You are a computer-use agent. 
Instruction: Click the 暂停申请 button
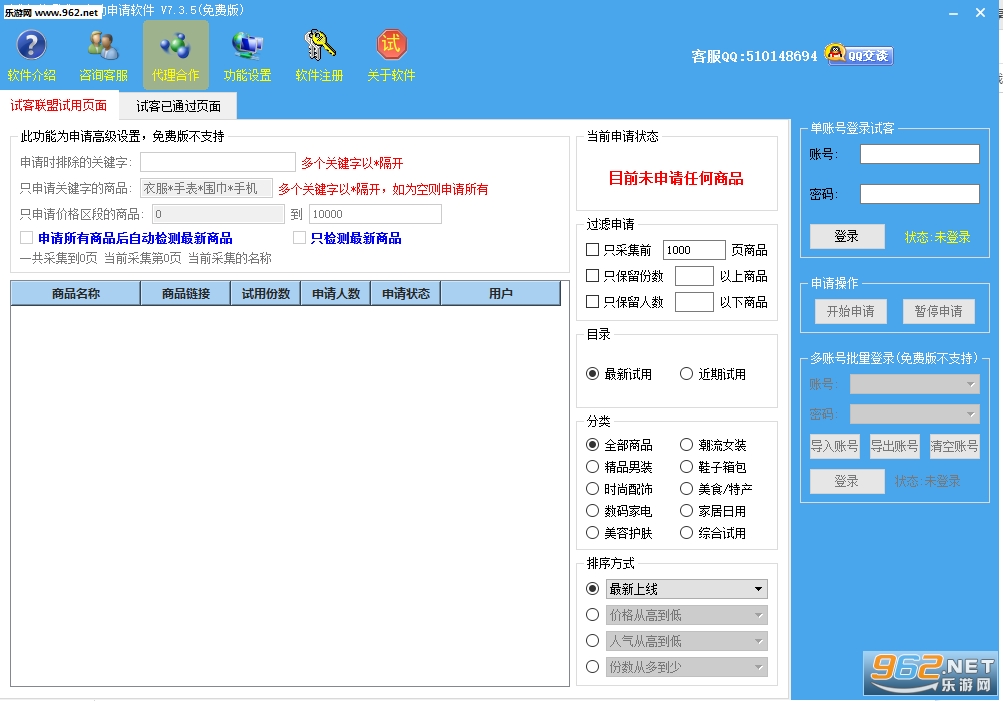click(938, 311)
